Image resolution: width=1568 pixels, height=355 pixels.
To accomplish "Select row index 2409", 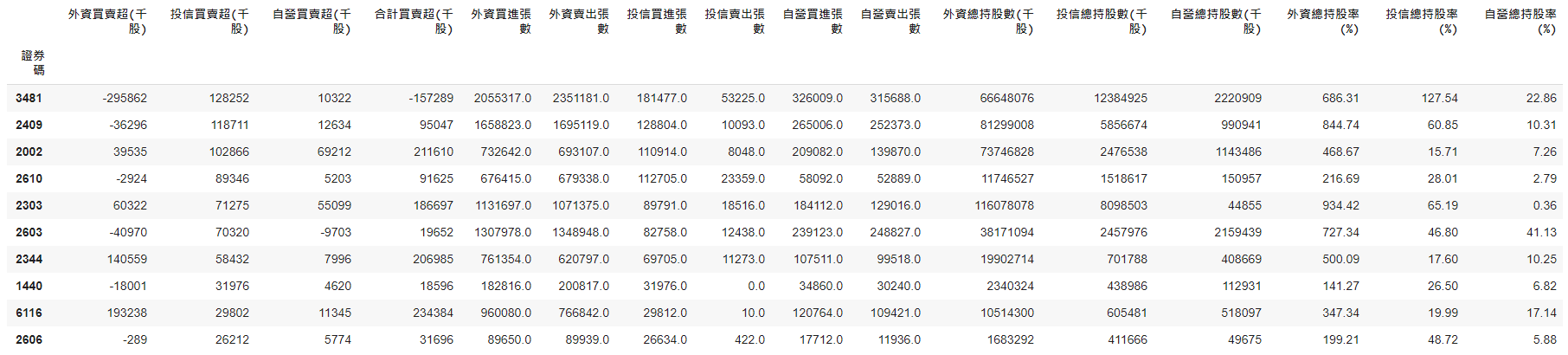I will click(x=29, y=126).
